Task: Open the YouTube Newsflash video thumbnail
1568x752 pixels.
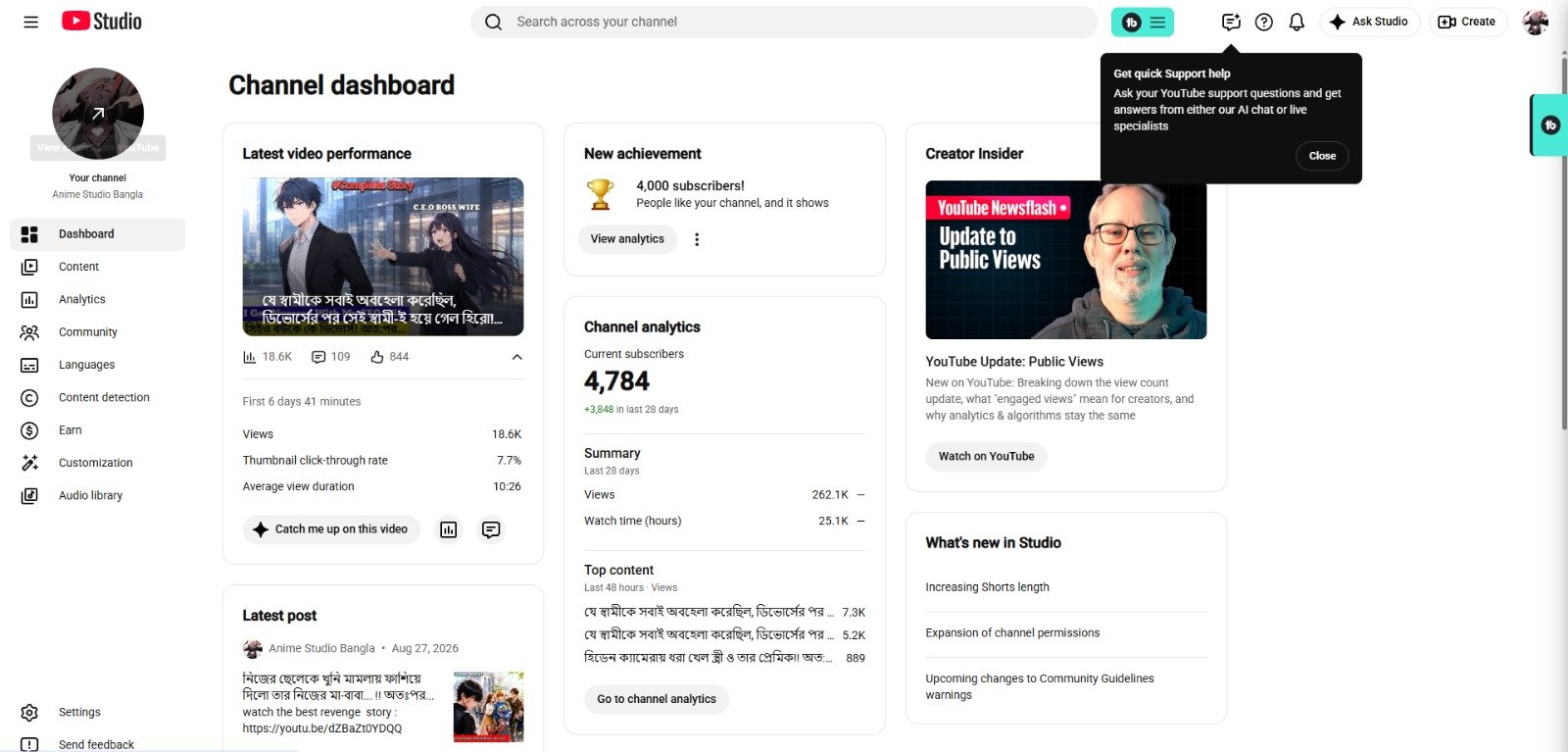Action: (1066, 260)
